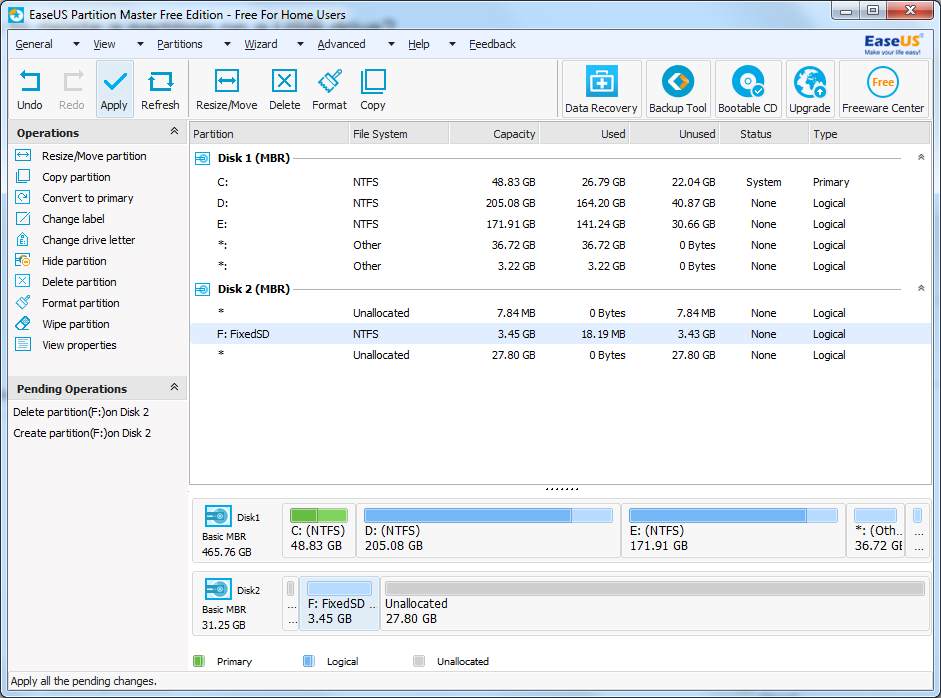Sort by the Status column header

pyautogui.click(x=764, y=134)
